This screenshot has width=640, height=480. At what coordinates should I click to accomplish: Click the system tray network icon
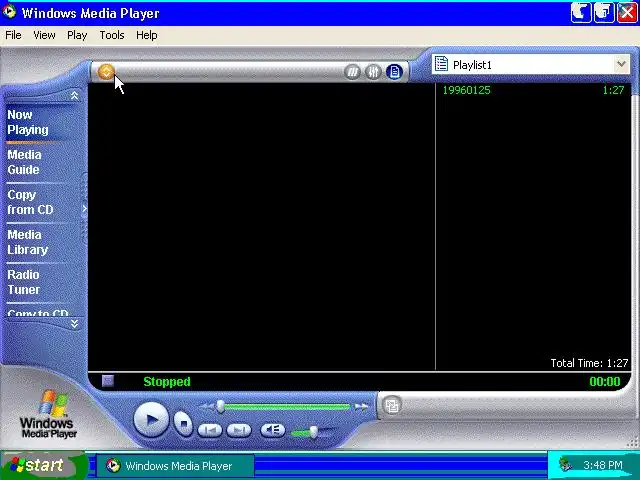566,465
